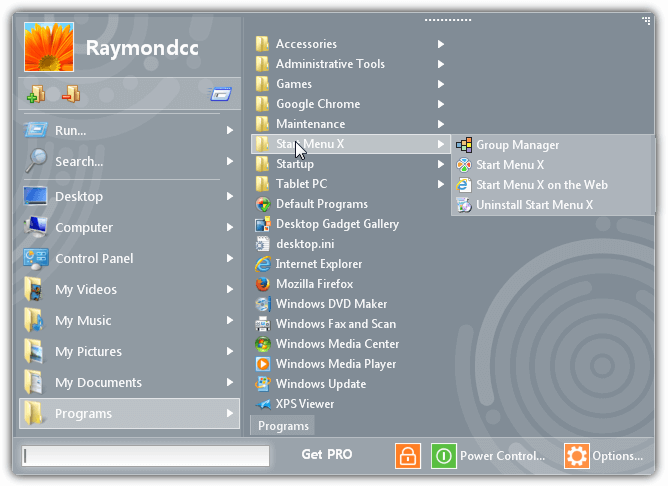
Task: Click the Windows DVD Maker icon
Action: tap(263, 304)
